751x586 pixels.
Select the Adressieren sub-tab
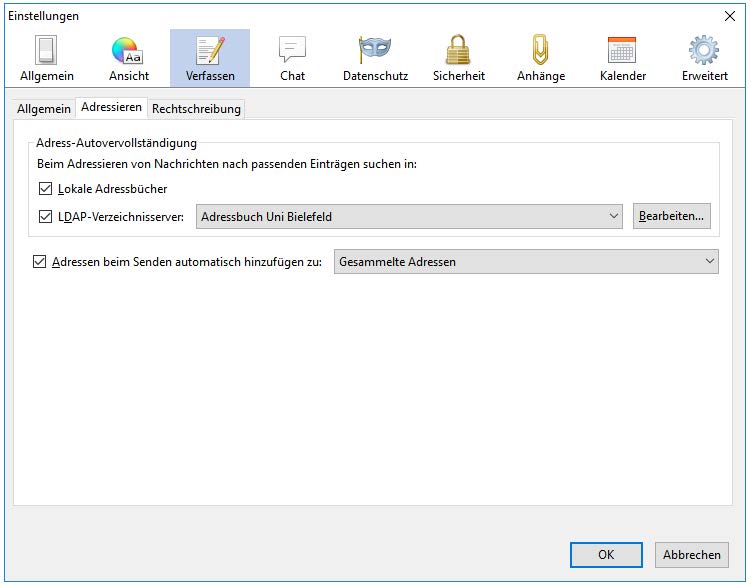point(111,107)
